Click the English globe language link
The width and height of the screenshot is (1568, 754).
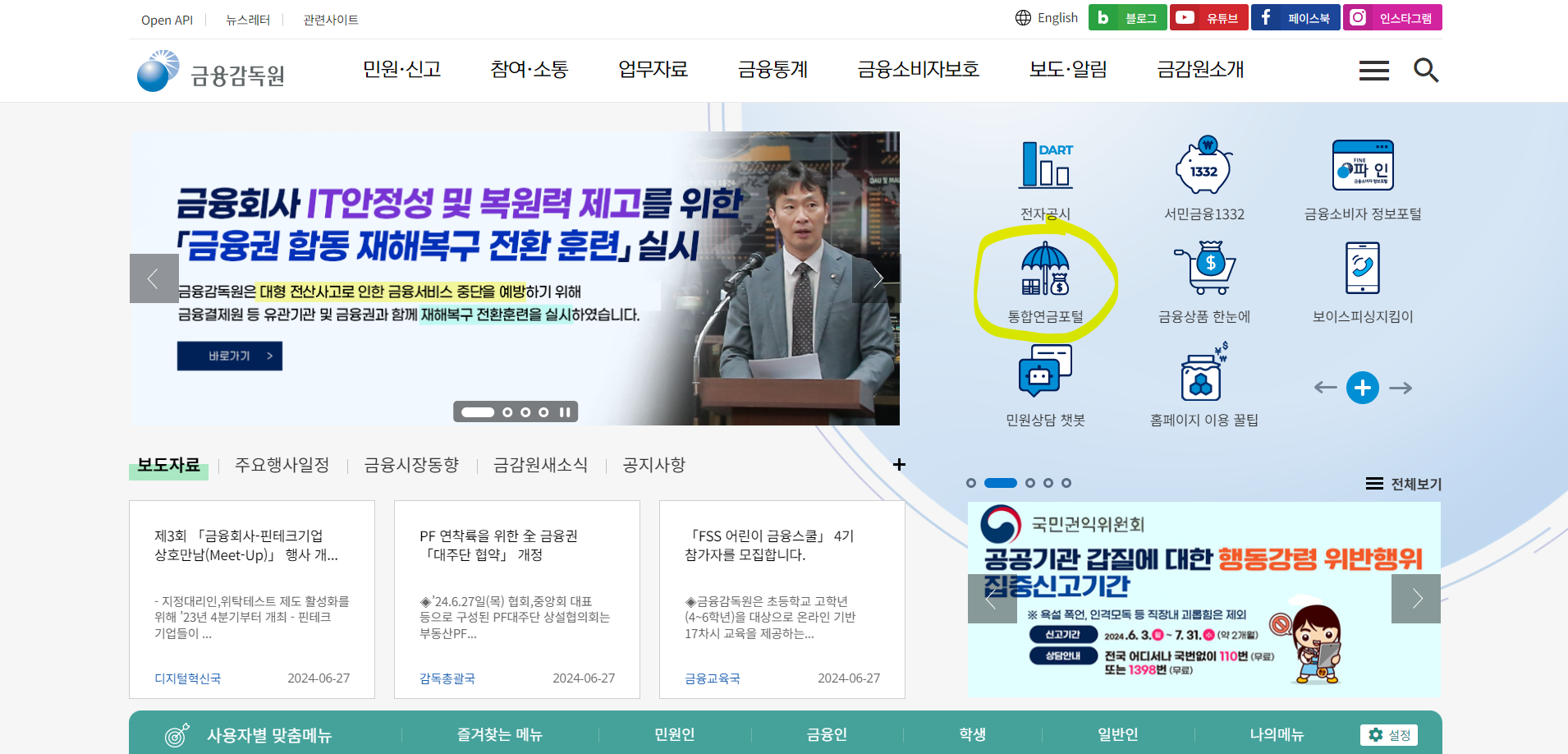coord(1047,17)
